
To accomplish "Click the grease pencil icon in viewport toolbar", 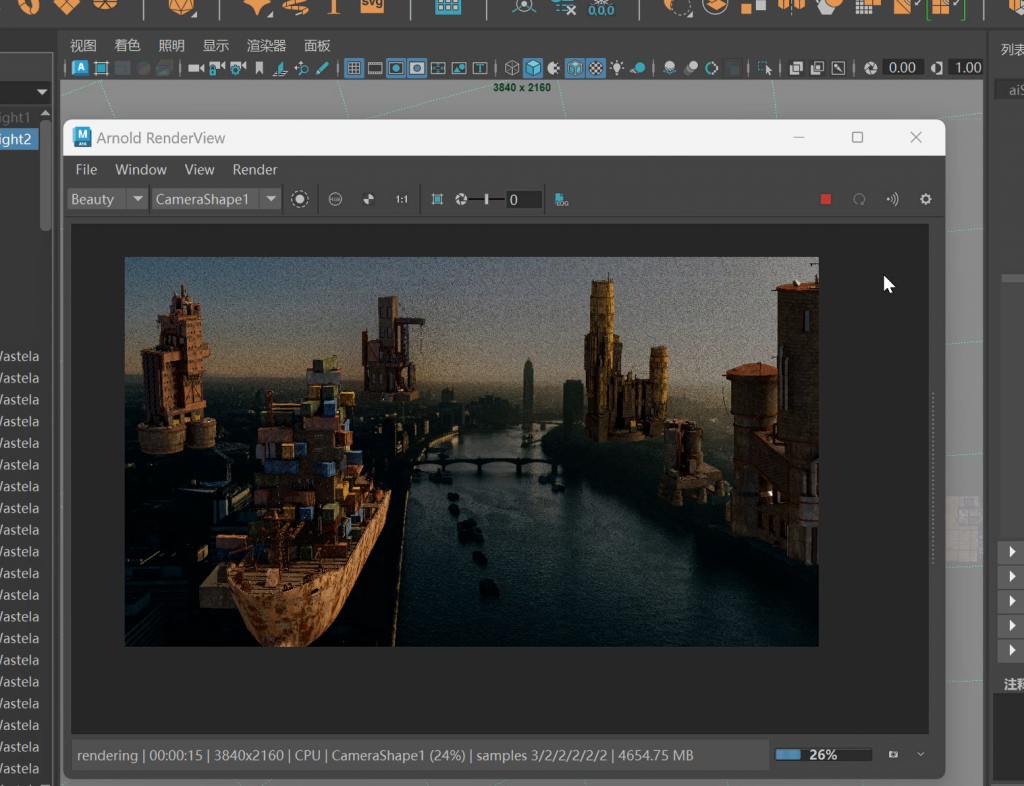I will click(x=323, y=68).
